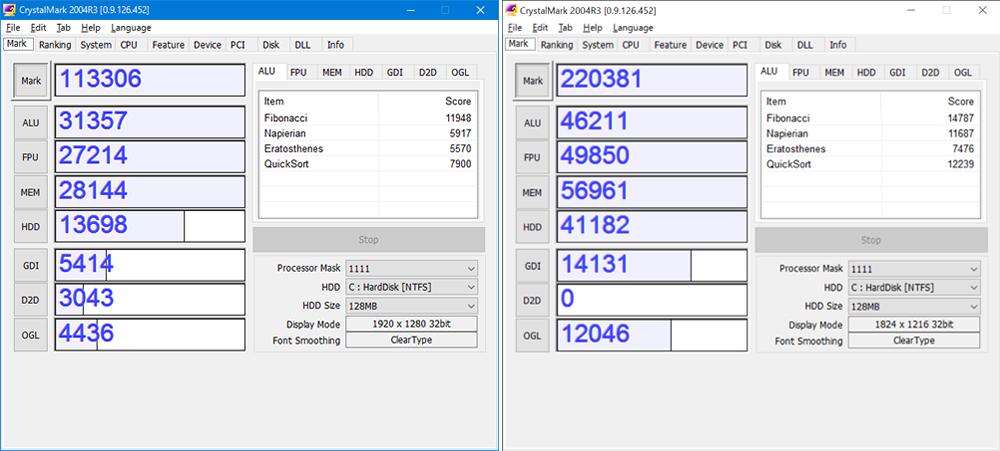Click FPU benchmark button in right window
Screen dimensions: 1000x451
tap(533, 157)
